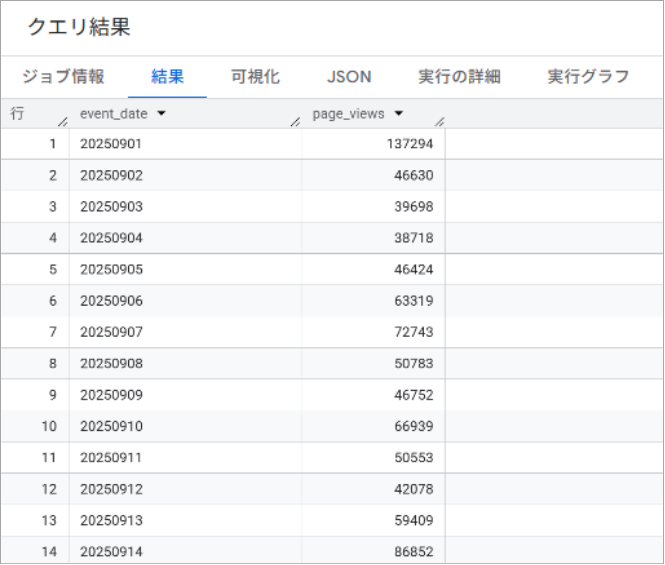Select the page_views value 38718
This screenshot has height=565, width=665.
point(413,238)
